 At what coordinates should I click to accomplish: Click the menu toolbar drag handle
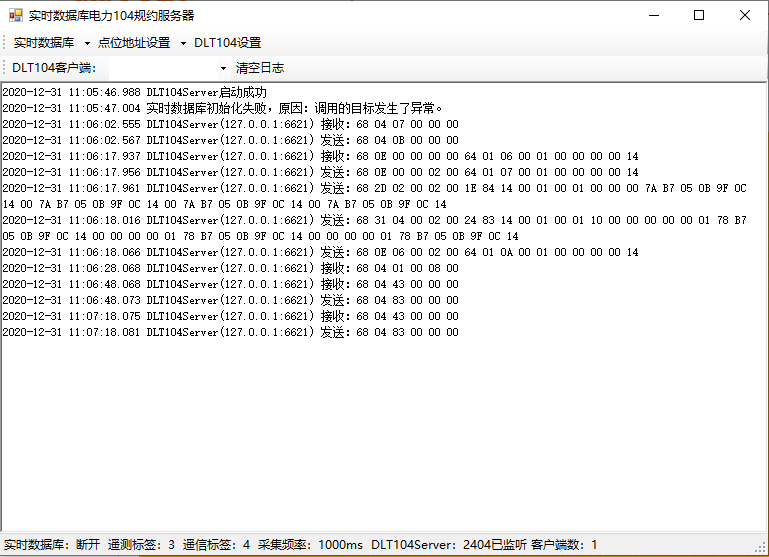point(4,43)
